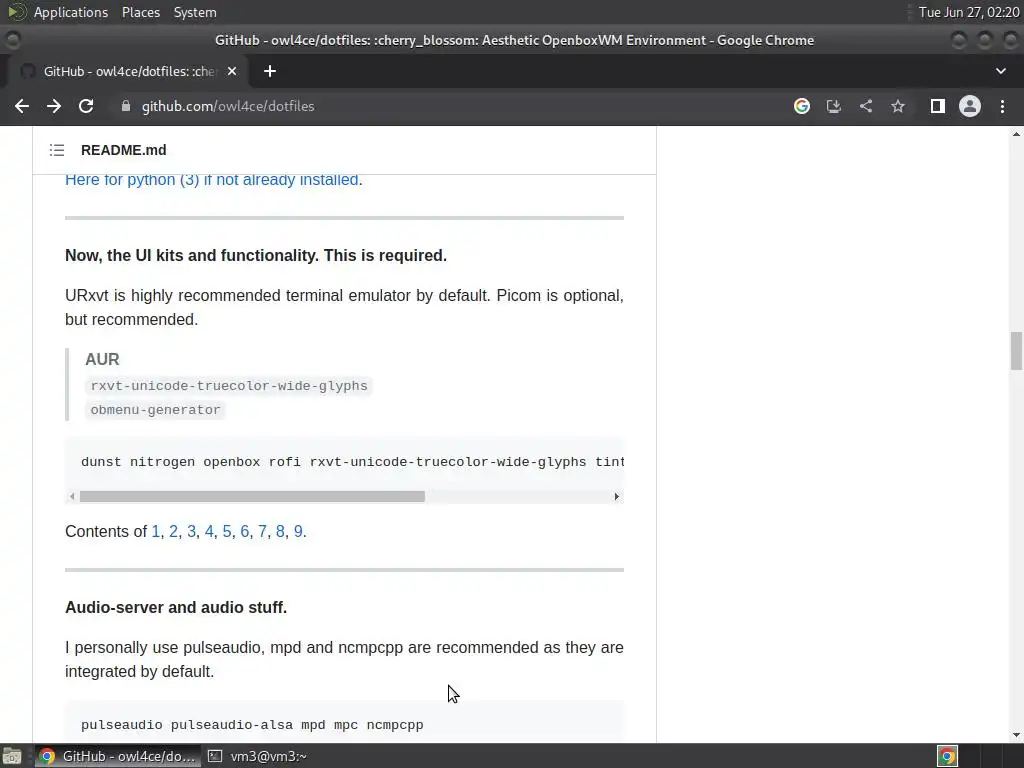Open the System menu
This screenshot has height=768, width=1024.
tap(195, 12)
